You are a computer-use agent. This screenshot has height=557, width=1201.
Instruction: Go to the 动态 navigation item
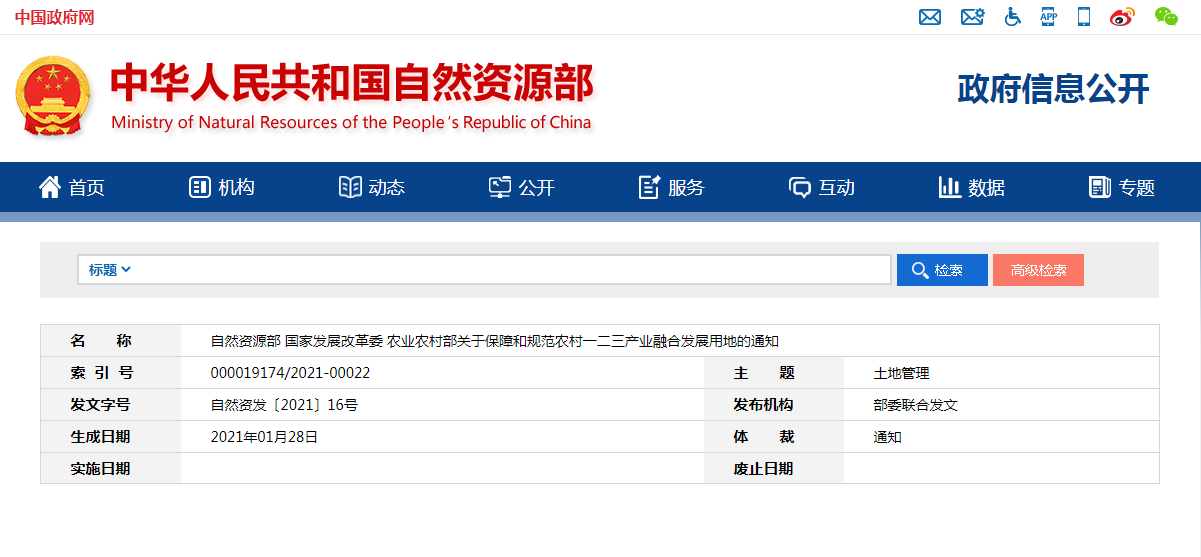(x=372, y=187)
